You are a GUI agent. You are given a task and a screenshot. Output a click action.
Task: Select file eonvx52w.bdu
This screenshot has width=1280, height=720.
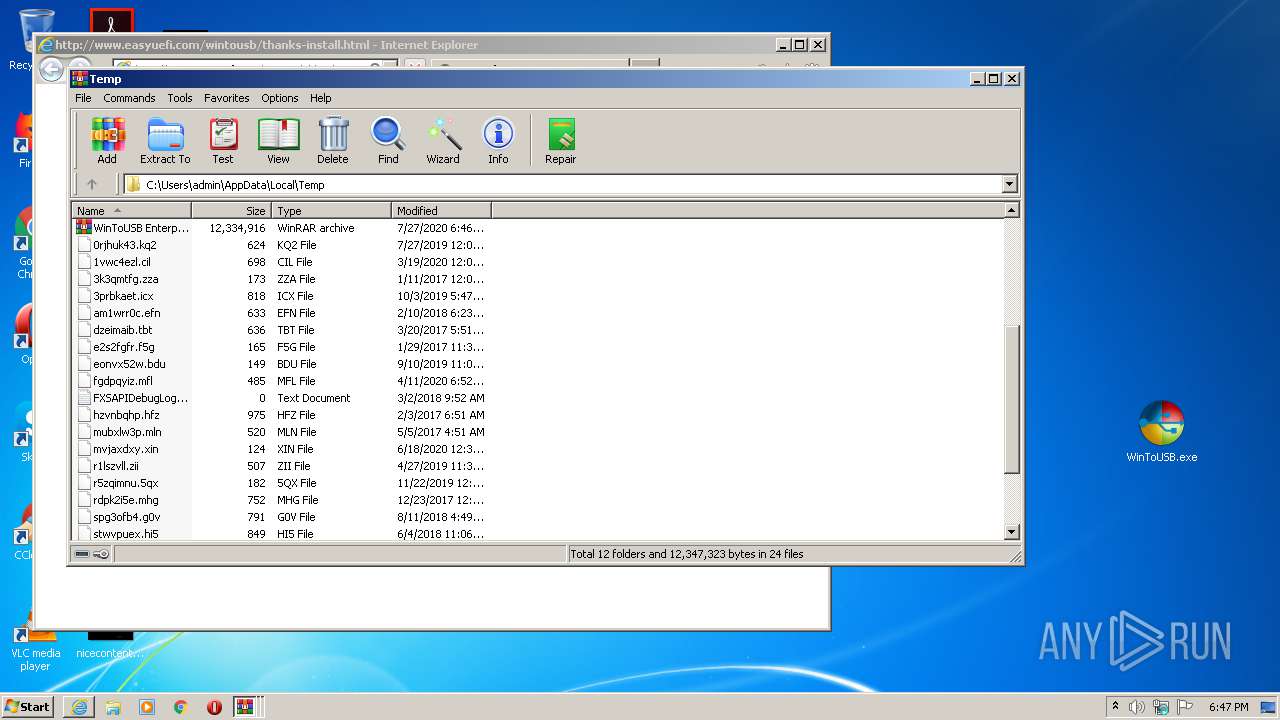pyautogui.click(x=129, y=364)
